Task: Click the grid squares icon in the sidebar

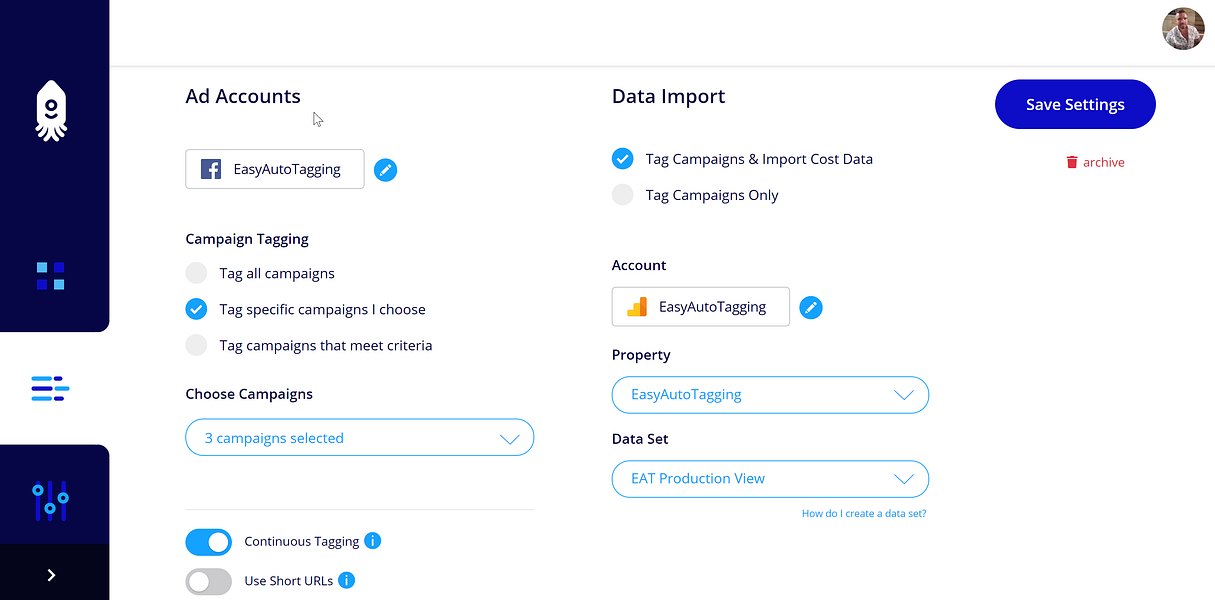Action: [50, 270]
